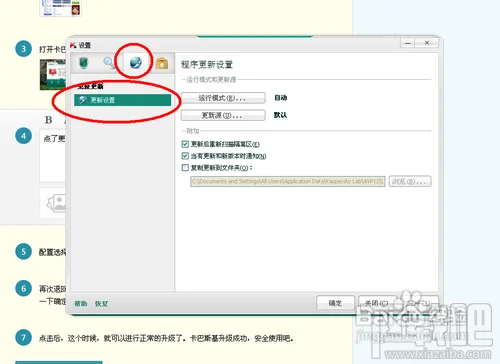Minimize the settings dialog window
500x364 pixels.
tap(407, 43)
